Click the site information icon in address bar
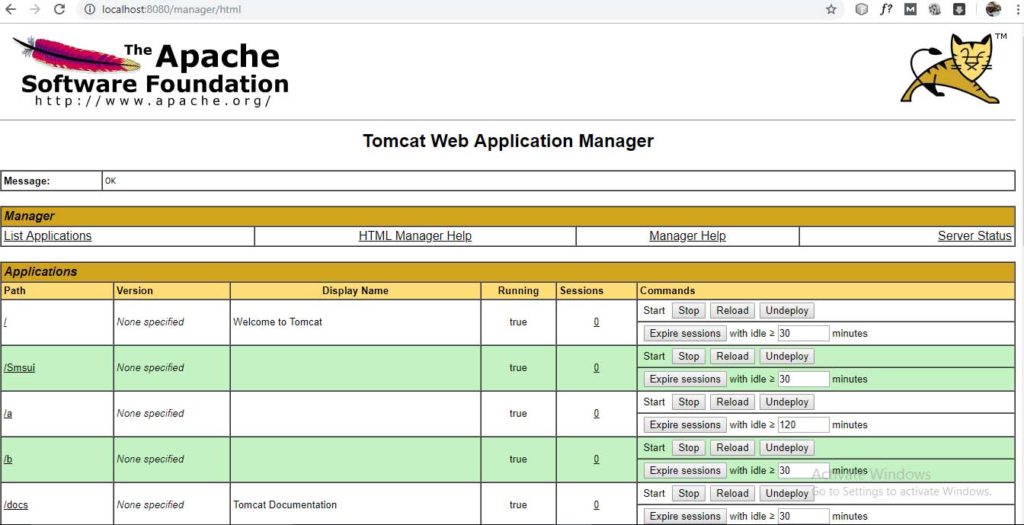 click(89, 9)
